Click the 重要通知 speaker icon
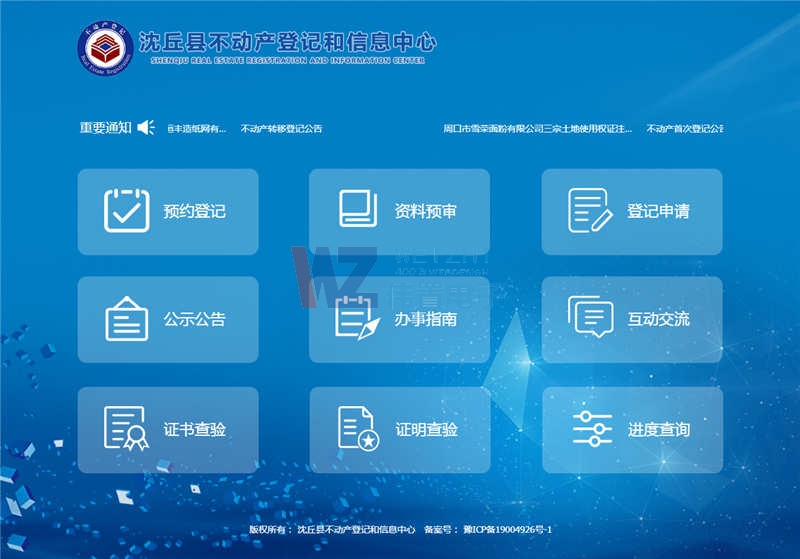800x559 pixels. coord(146,128)
